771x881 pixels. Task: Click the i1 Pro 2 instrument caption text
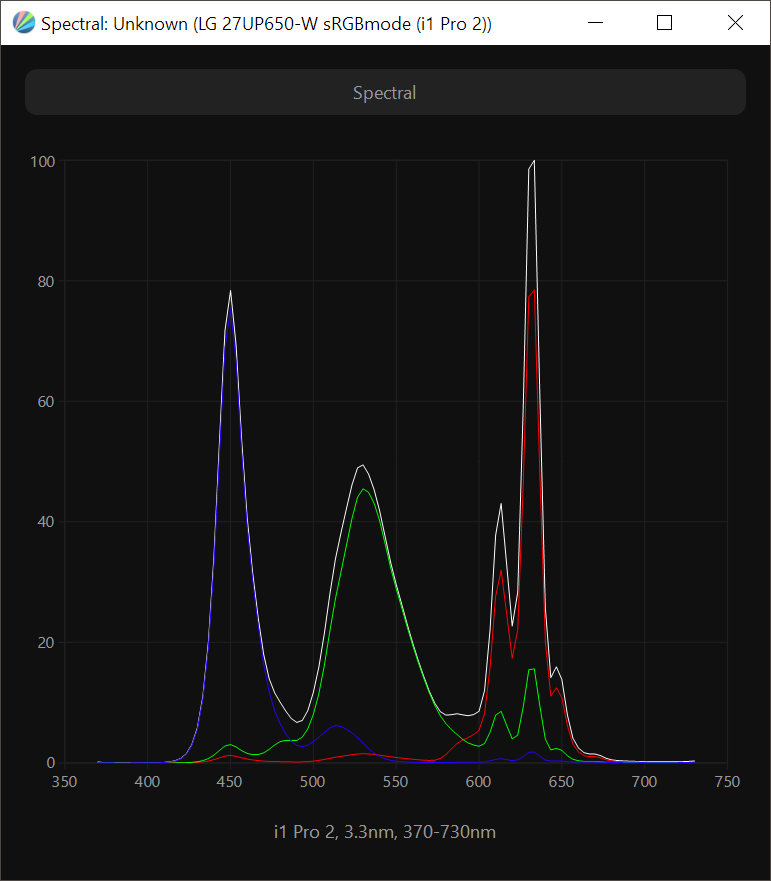384,832
